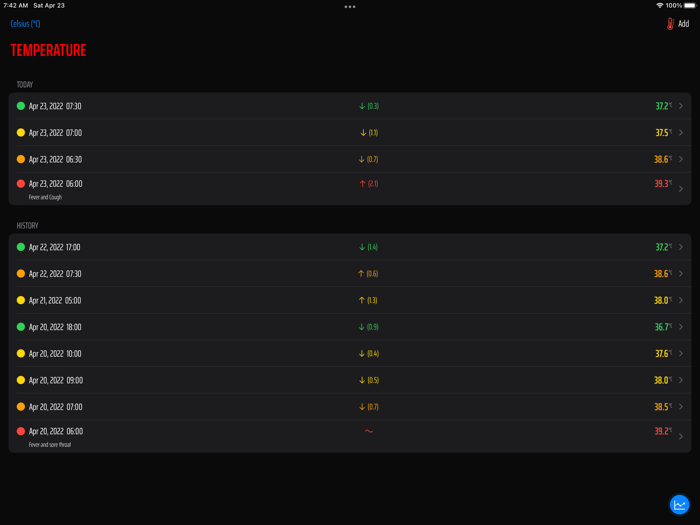Click red status dot for Apr 20 06:00
The image size is (700, 525).
coord(21,431)
